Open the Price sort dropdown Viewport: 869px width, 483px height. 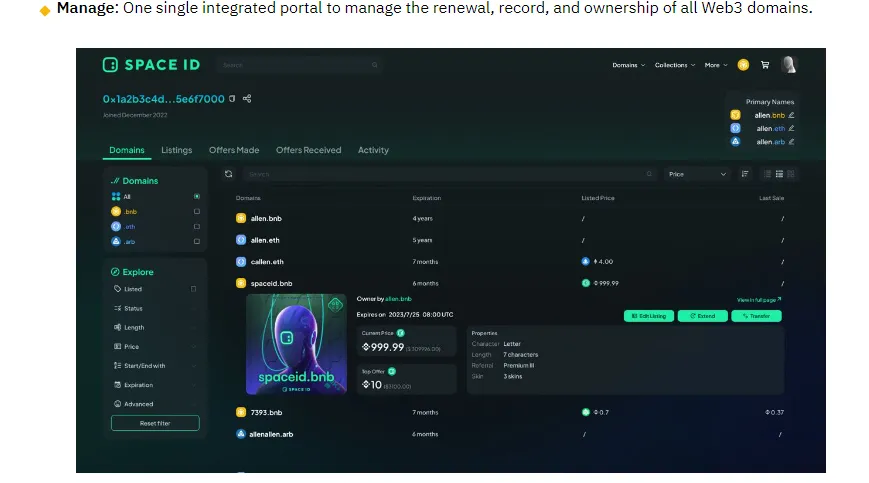(697, 174)
